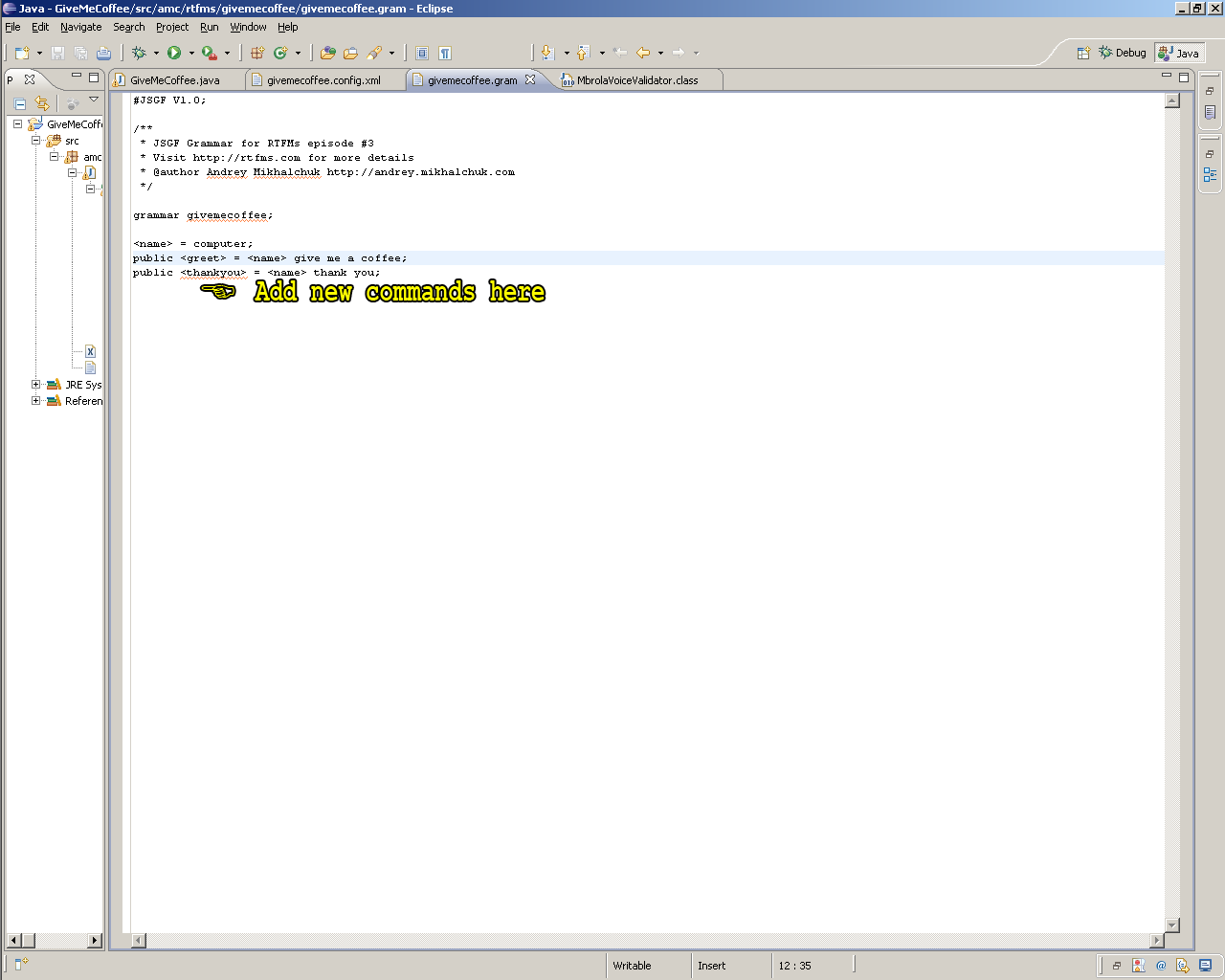Click the scroll-up arrow of editor scrollbar
The image size is (1225, 980).
click(x=1172, y=100)
